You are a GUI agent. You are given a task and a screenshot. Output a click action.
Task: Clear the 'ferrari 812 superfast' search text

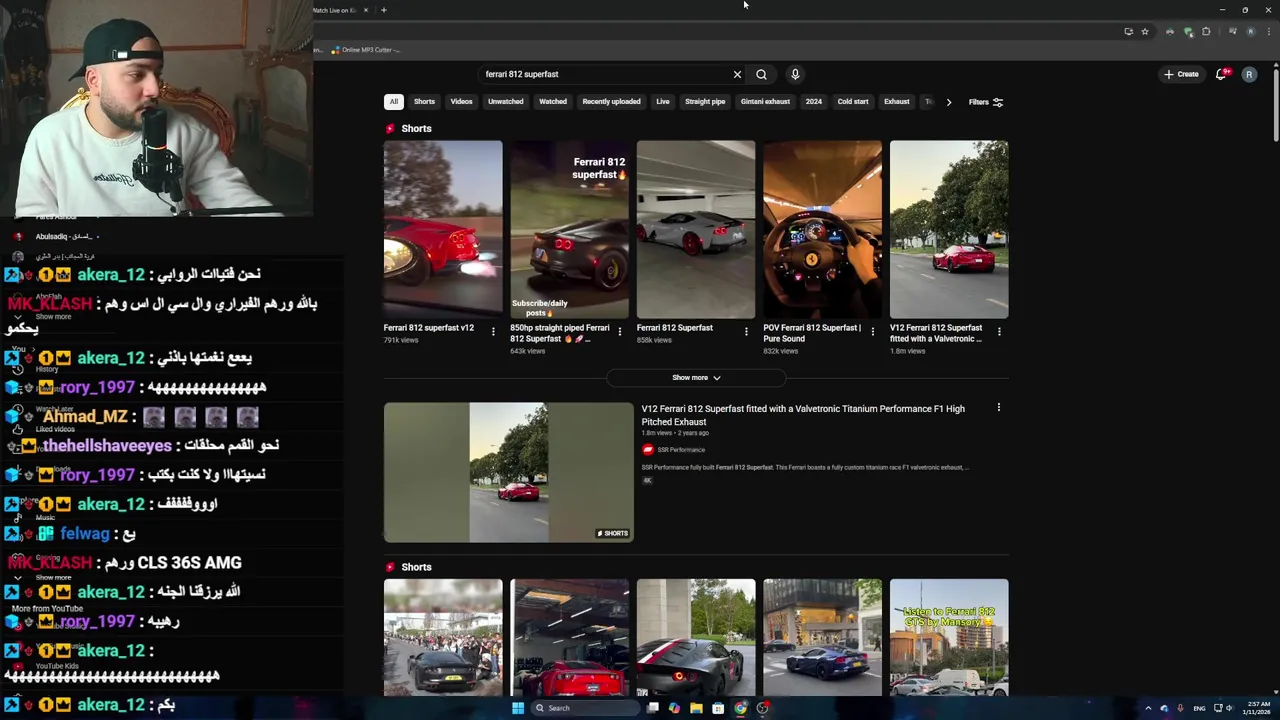737,74
